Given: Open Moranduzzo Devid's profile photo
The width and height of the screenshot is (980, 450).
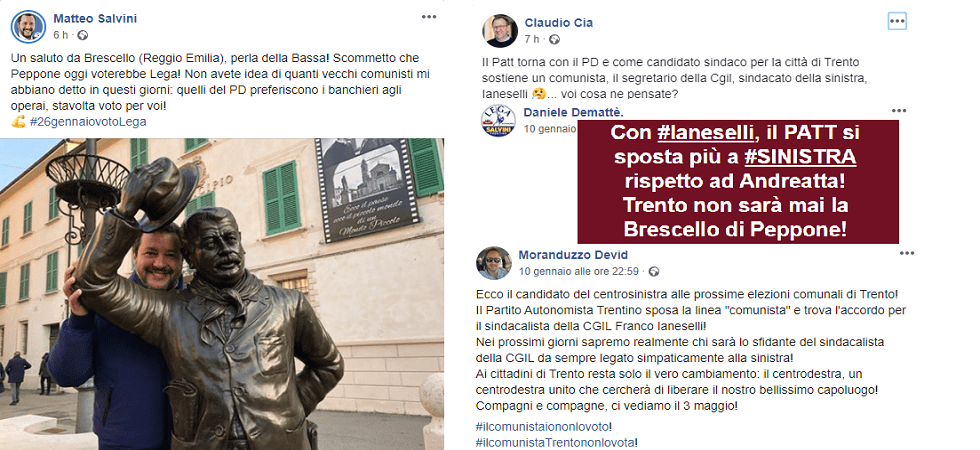Looking at the screenshot, I should pos(494,262).
